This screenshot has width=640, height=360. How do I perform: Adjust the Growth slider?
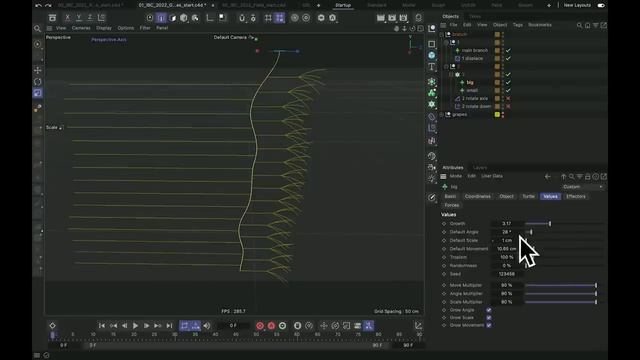(564, 224)
